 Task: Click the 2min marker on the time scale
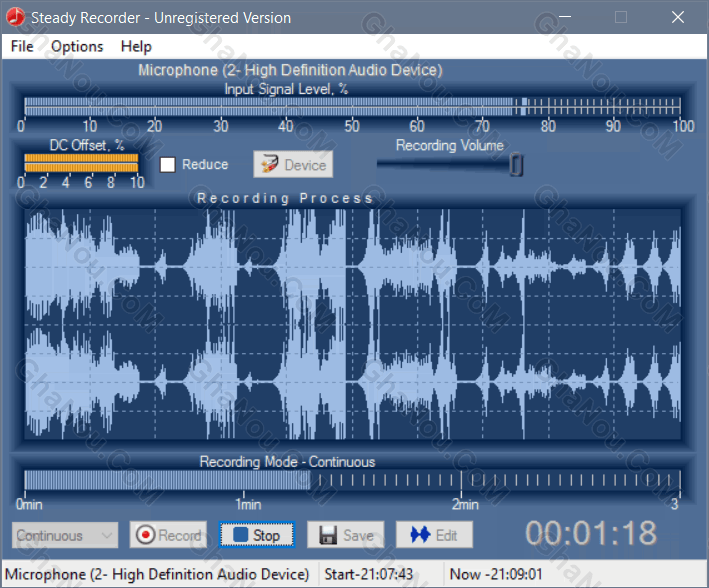pos(465,504)
